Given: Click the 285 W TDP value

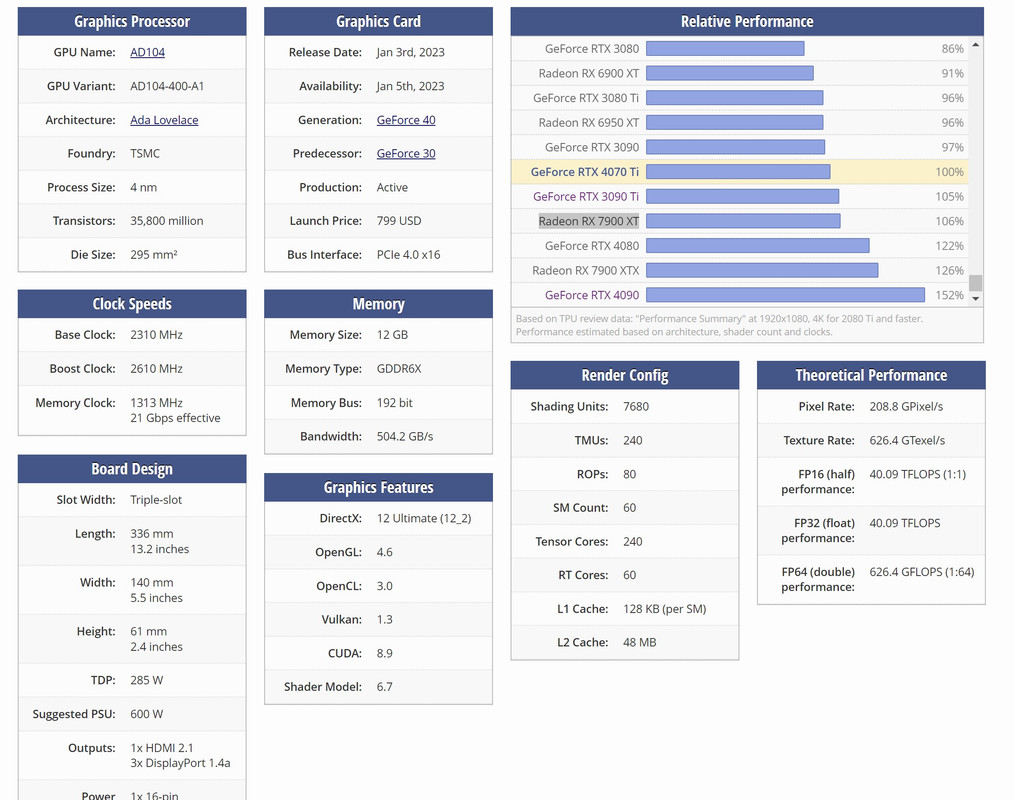Looking at the screenshot, I should coord(146,680).
